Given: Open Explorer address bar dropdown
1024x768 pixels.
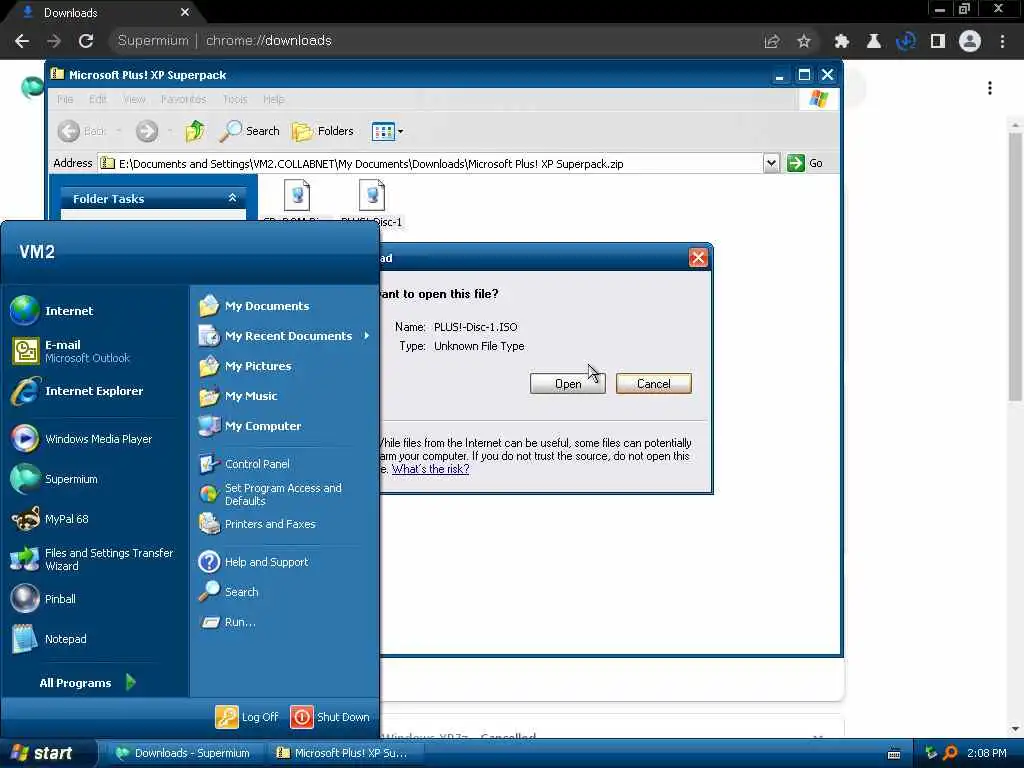Looking at the screenshot, I should click(771, 163).
